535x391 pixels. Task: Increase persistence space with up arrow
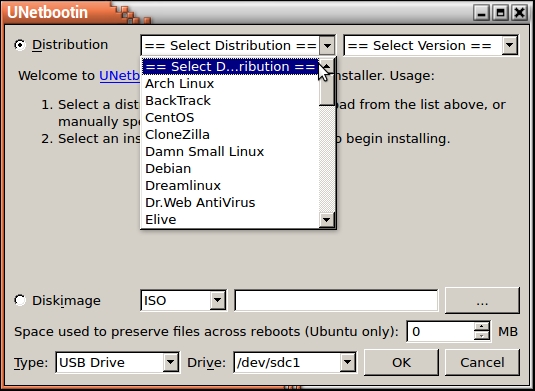click(x=482, y=327)
